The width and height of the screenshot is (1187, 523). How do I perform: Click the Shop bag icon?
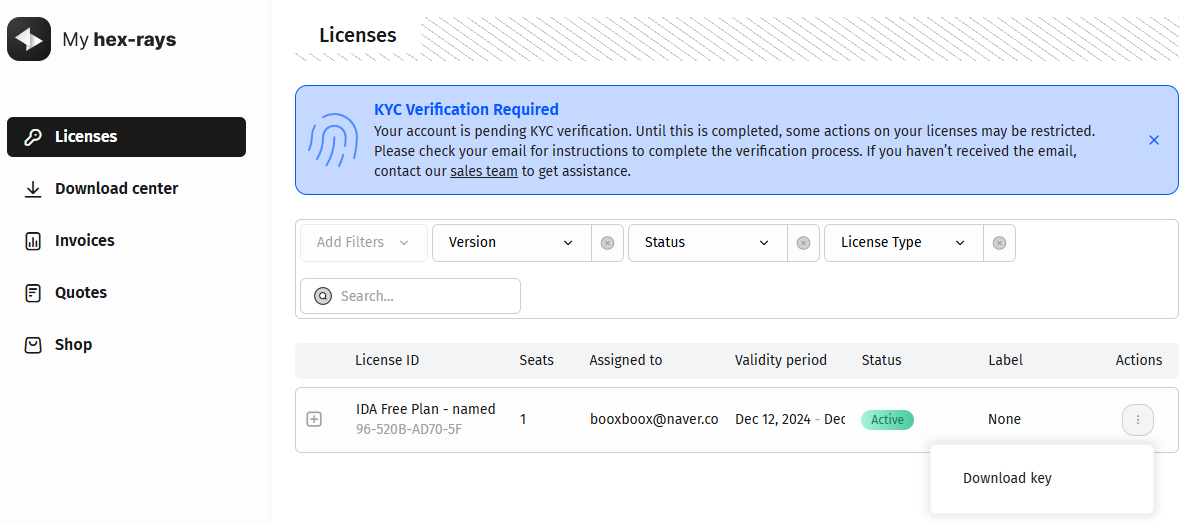pyautogui.click(x=33, y=345)
